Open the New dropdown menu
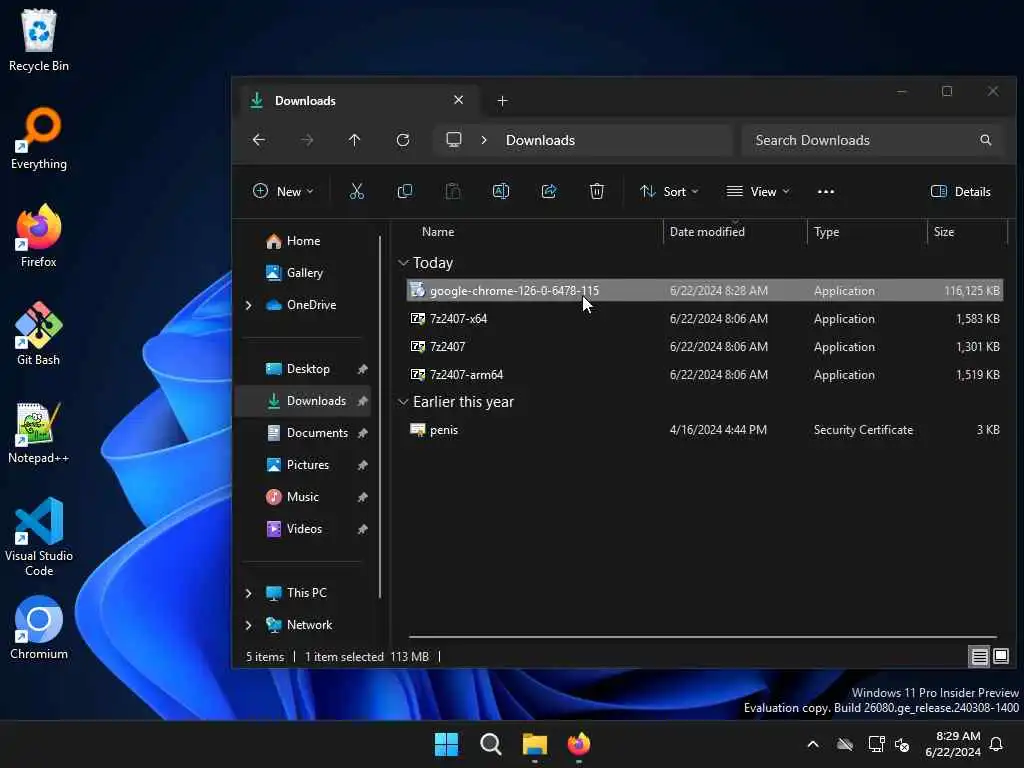Screen dimensions: 1024x768 (x=283, y=191)
